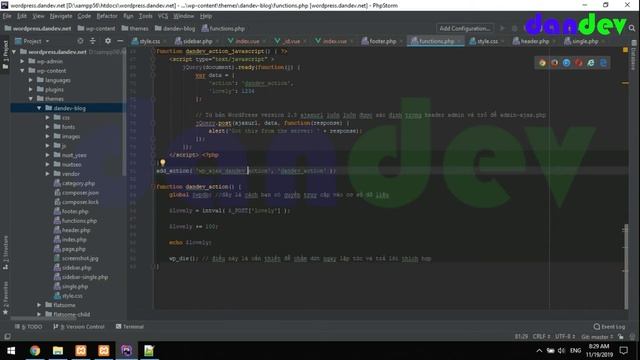Toggle the Structure tool window tab
Viewport: 640px width, 360px height.
point(5,252)
